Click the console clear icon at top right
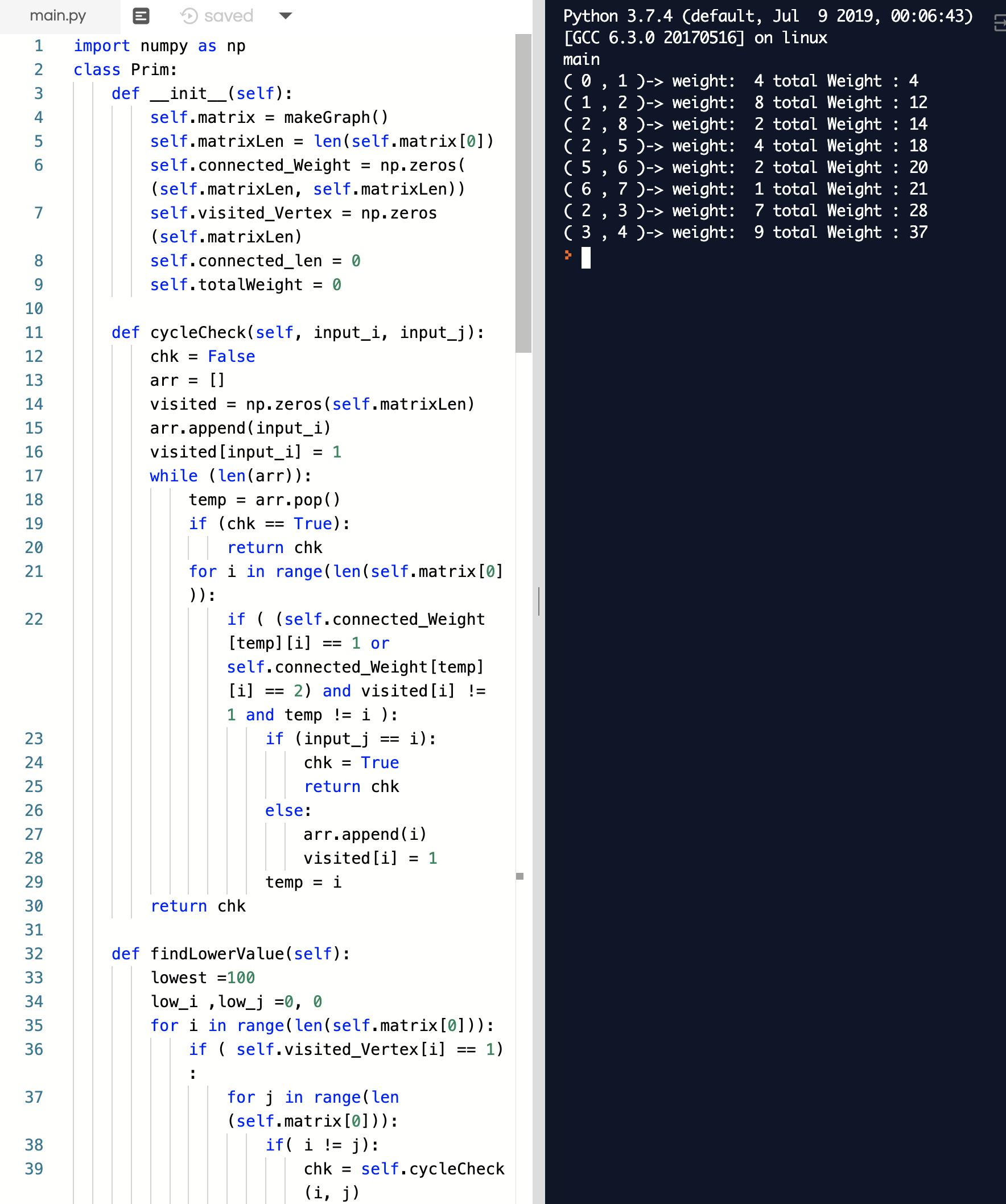Viewport: 1006px width, 1204px height. [1000, 23]
